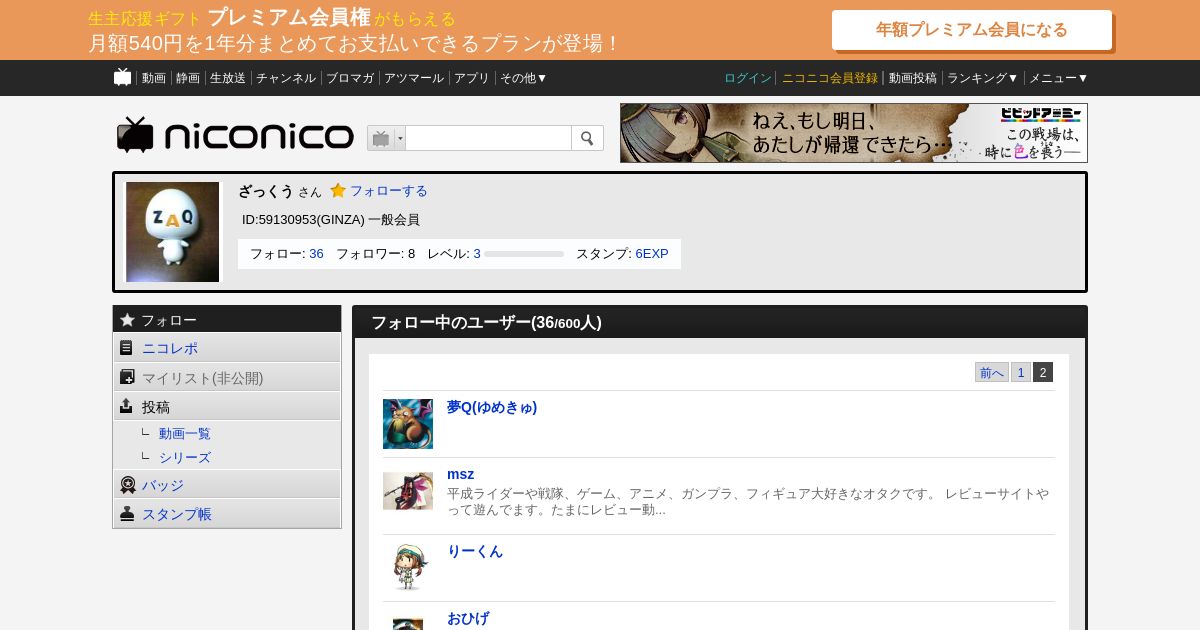
Task: Click the gold star follow icon
Action: (338, 190)
